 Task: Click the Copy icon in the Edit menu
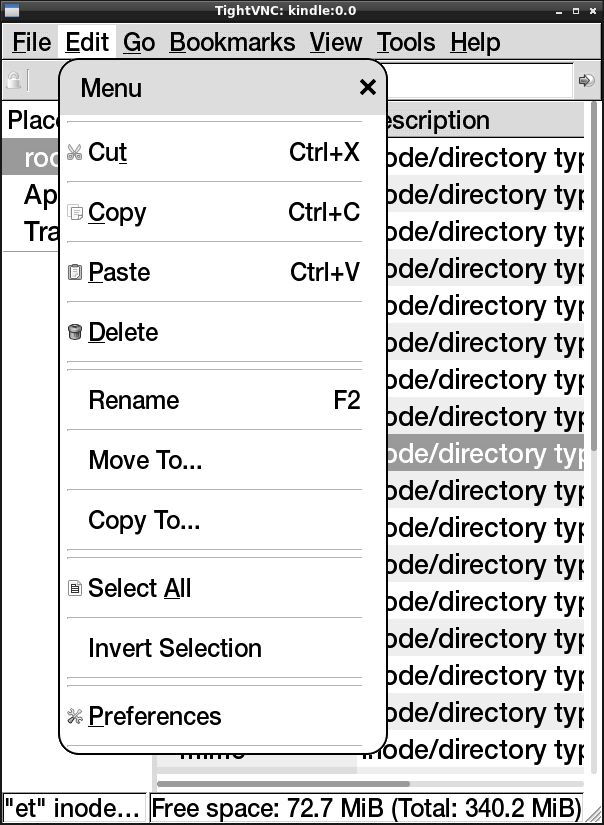[x=74, y=212]
